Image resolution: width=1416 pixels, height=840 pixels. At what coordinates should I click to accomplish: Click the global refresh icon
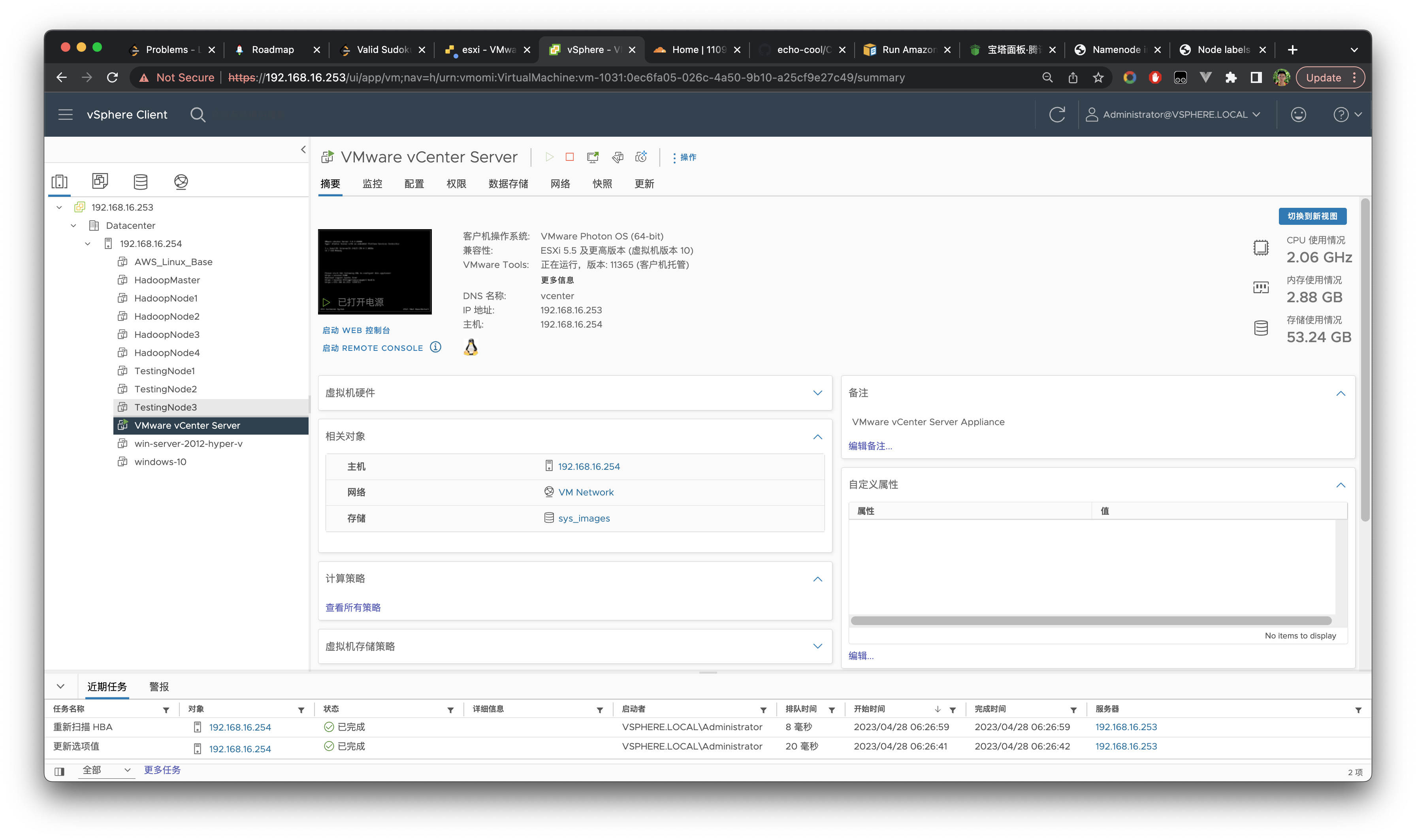(1056, 114)
